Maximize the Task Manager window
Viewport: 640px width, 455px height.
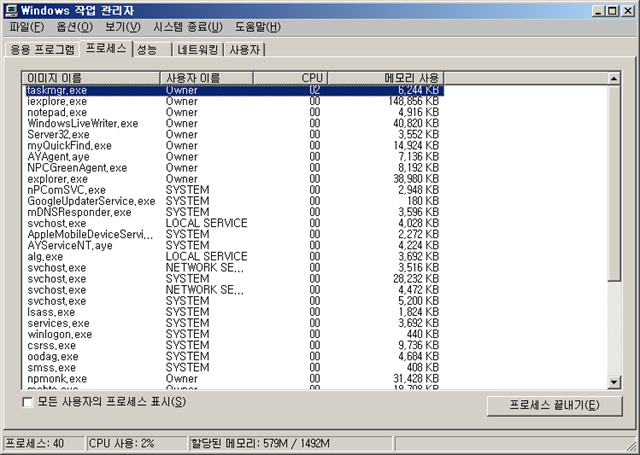coord(612,11)
